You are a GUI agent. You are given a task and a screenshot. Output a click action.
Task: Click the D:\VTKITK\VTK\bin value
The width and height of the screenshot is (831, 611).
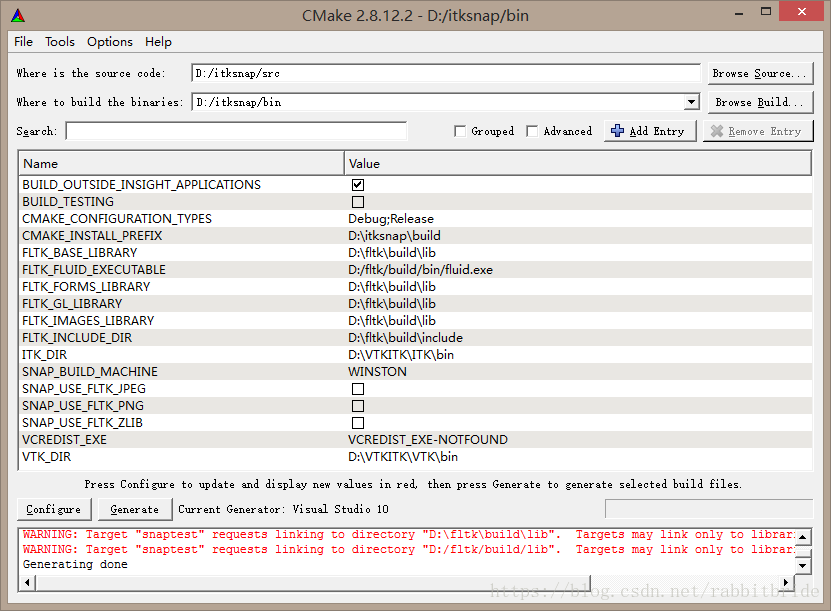[403, 457]
